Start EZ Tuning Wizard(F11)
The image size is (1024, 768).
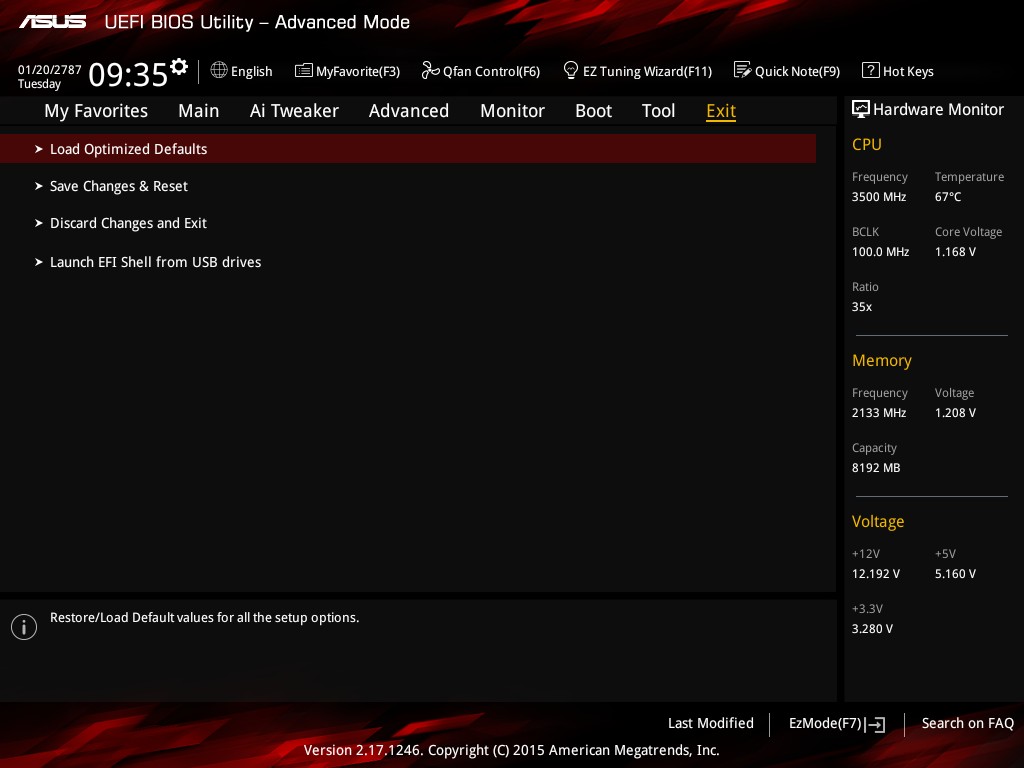[647, 71]
